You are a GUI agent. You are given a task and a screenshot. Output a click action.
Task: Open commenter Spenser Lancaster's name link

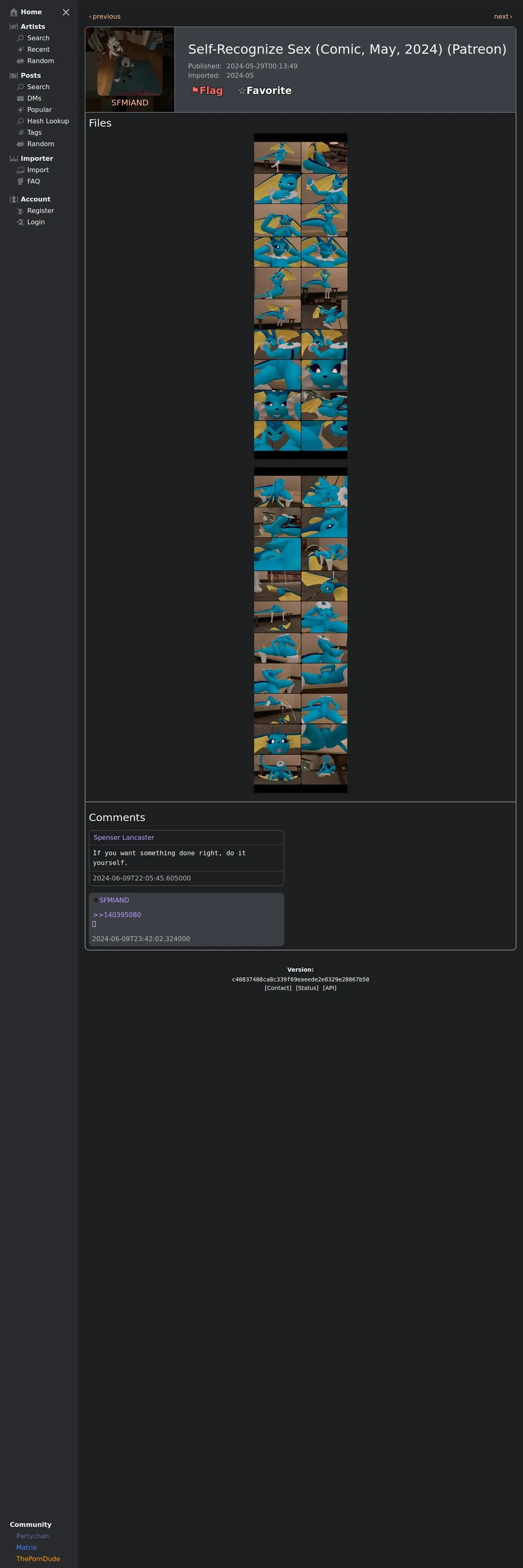pos(123,838)
